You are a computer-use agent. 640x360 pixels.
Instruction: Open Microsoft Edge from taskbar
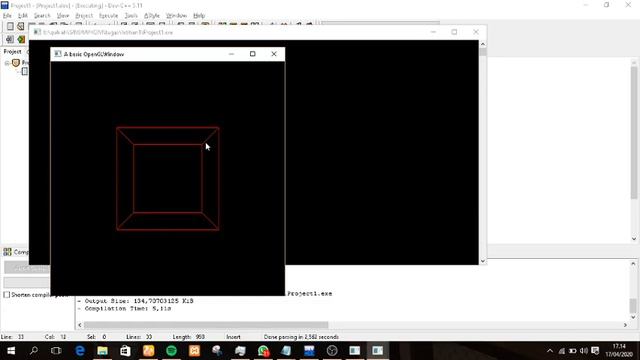80,351
